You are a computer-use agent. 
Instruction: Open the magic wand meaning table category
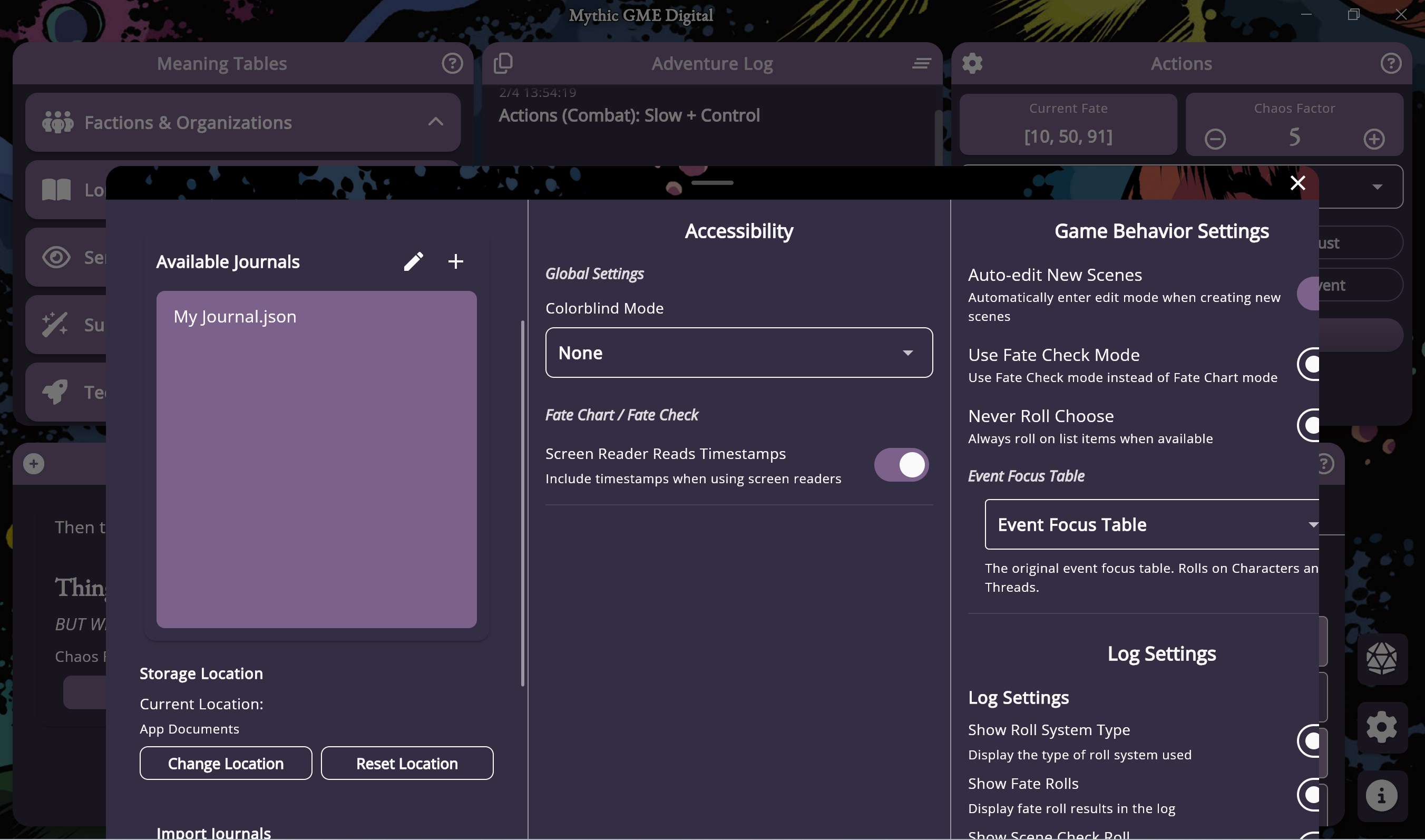pyautogui.click(x=54, y=324)
